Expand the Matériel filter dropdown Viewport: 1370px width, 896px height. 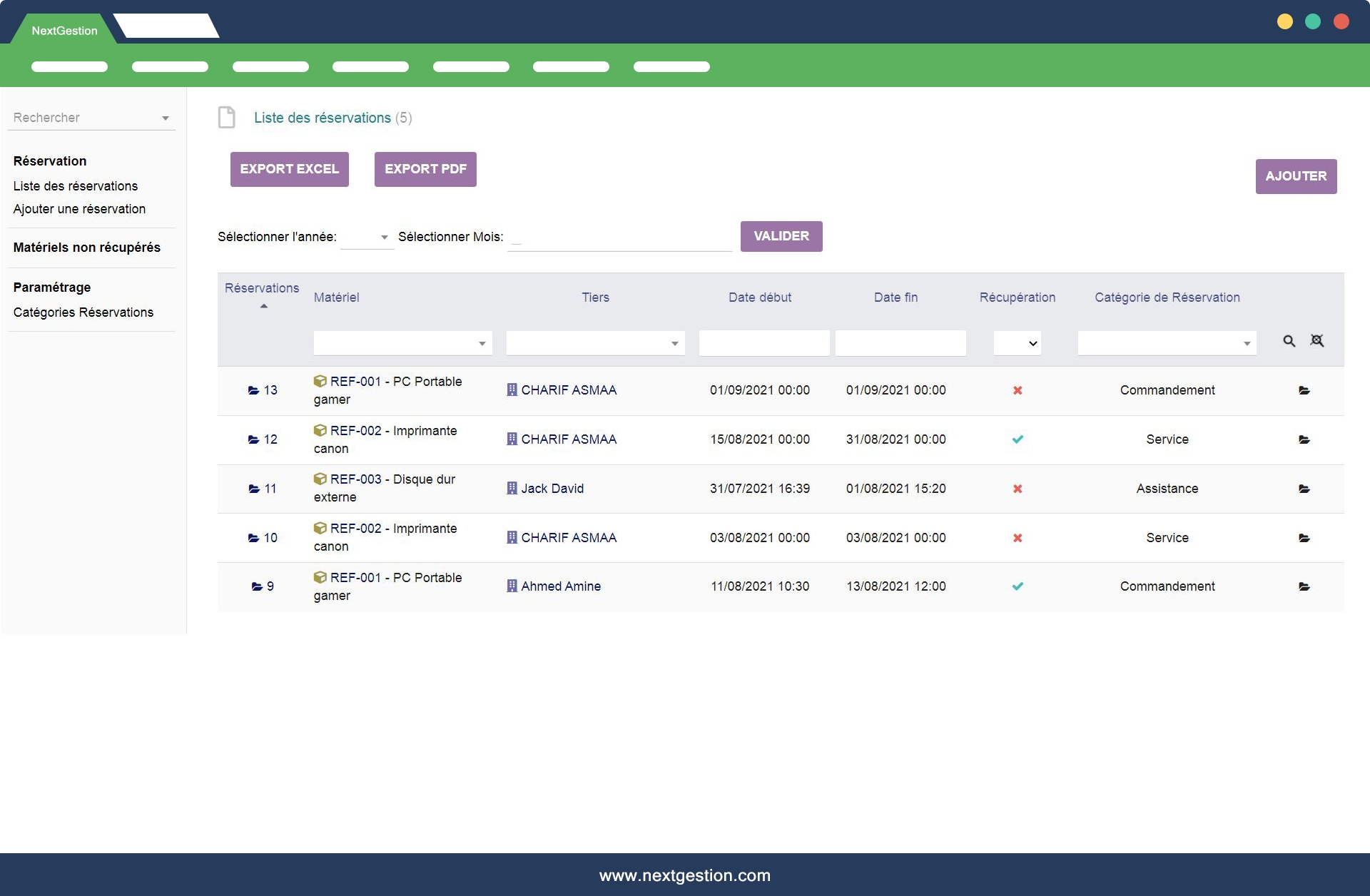point(403,343)
